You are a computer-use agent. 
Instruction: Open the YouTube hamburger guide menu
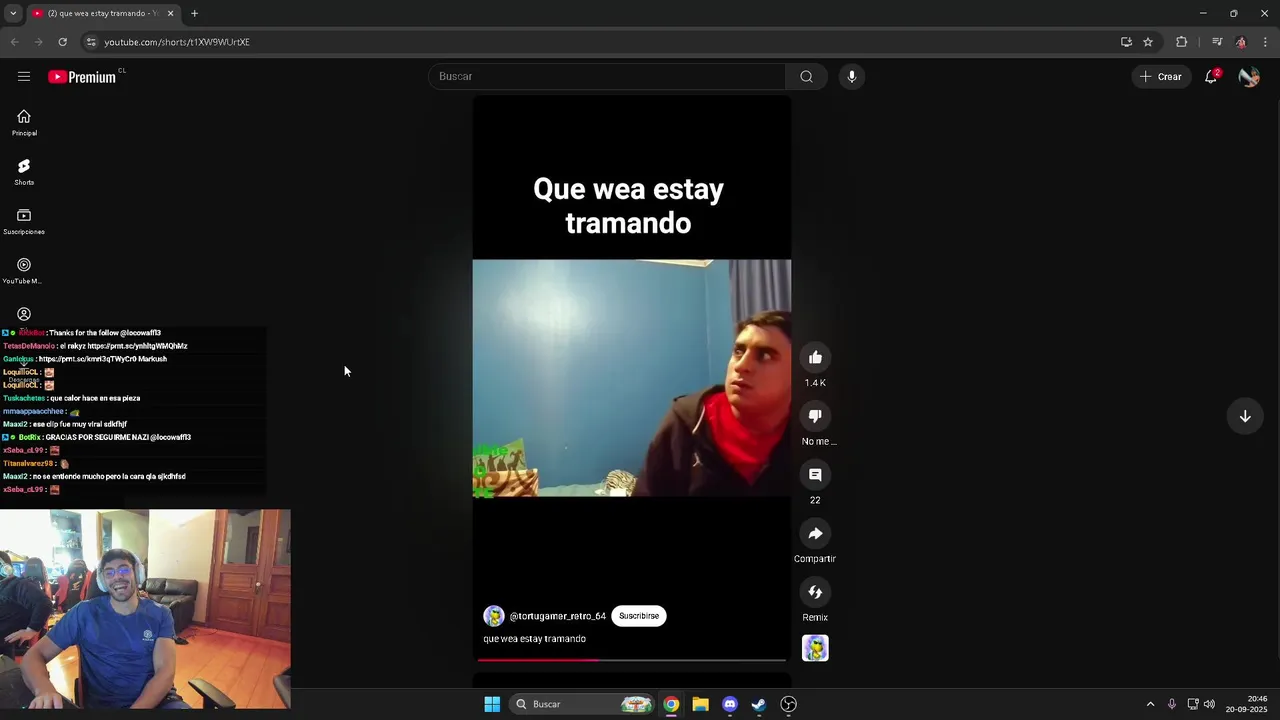pyautogui.click(x=24, y=77)
